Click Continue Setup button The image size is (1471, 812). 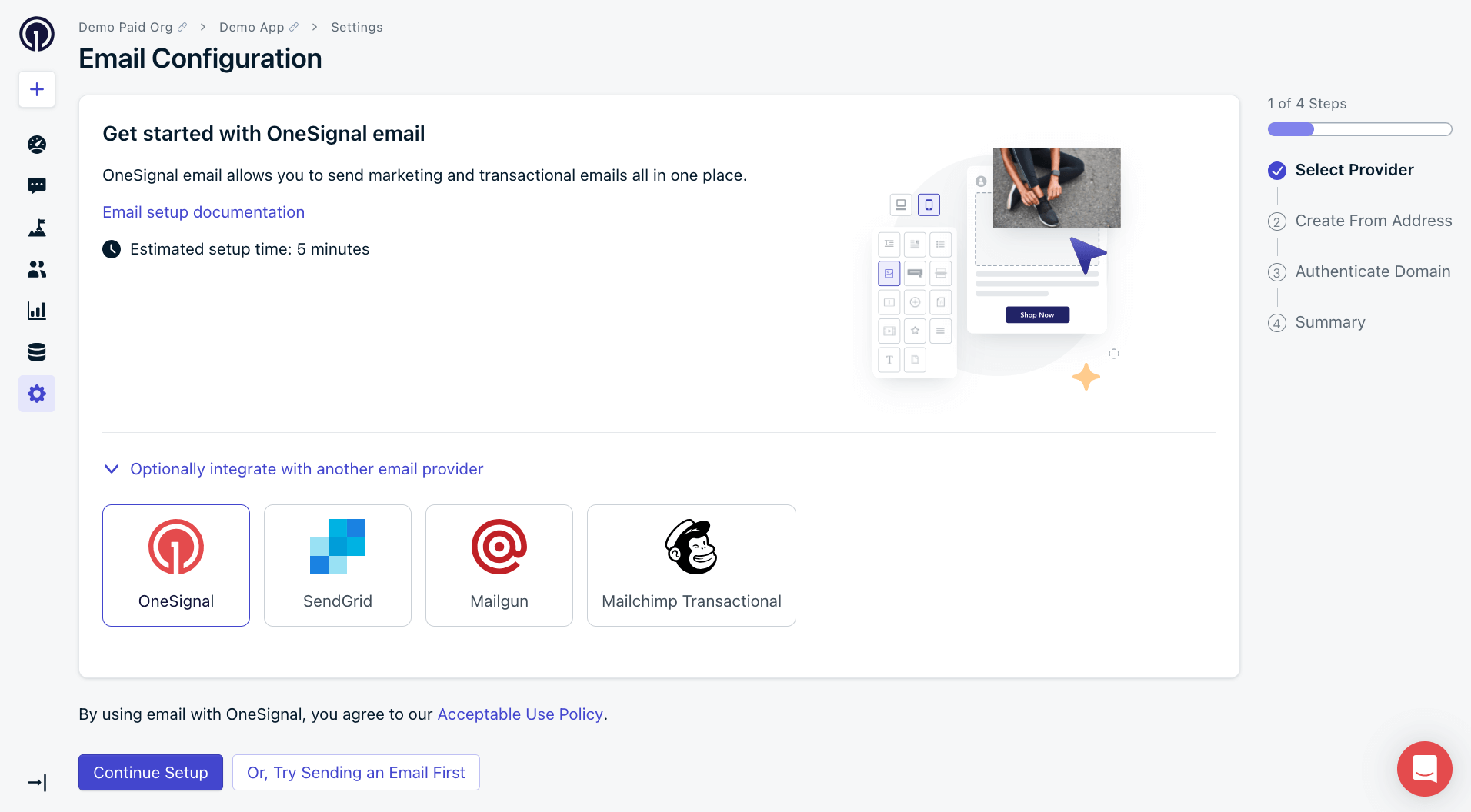click(x=151, y=773)
